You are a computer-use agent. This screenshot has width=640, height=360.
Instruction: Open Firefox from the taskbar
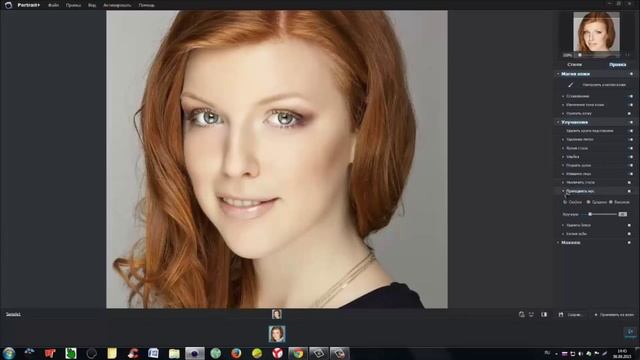click(236, 353)
